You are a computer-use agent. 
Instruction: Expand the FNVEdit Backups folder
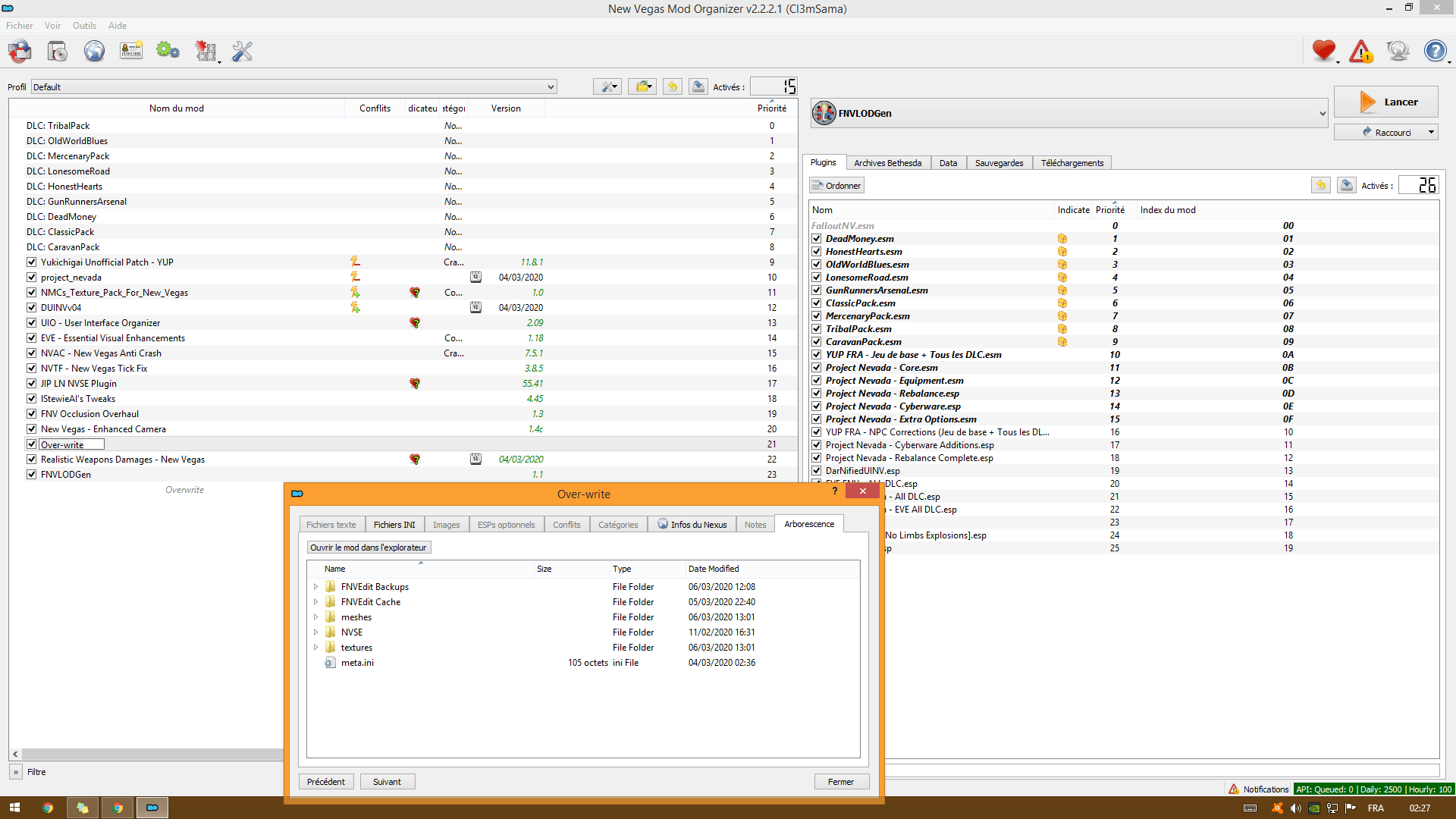(315, 586)
